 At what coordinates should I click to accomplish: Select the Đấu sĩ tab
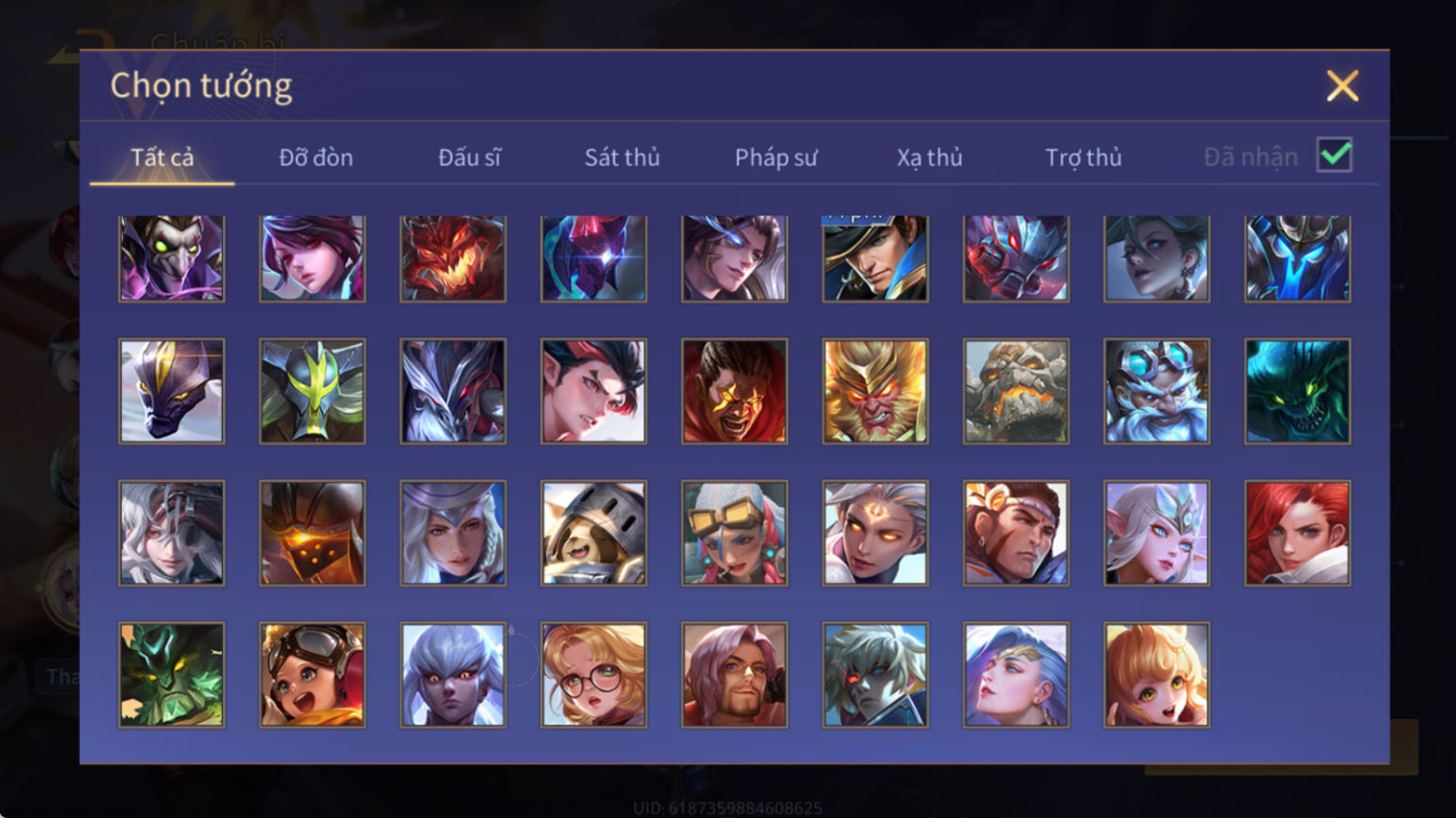click(469, 158)
